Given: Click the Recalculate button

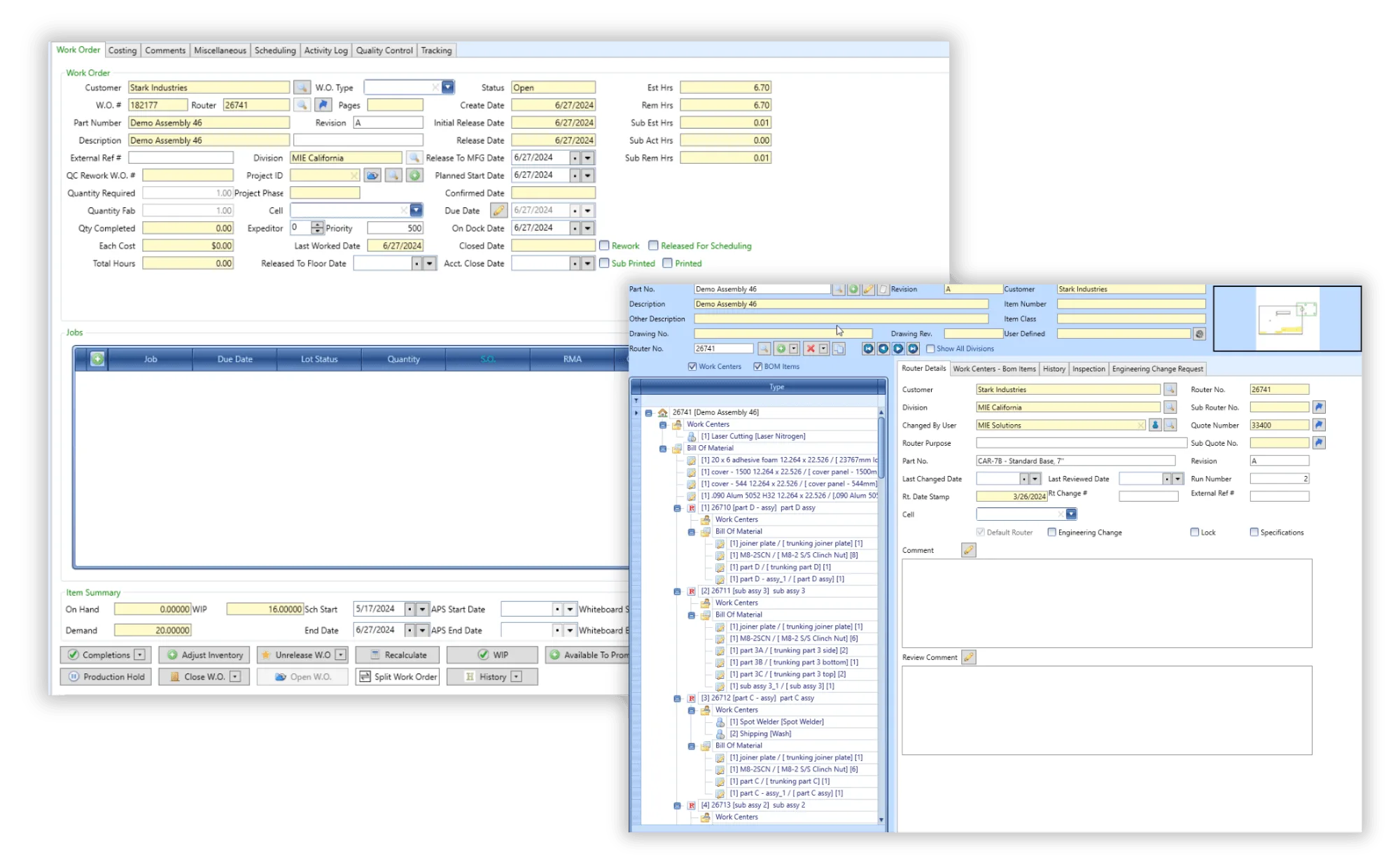Looking at the screenshot, I should 398,655.
